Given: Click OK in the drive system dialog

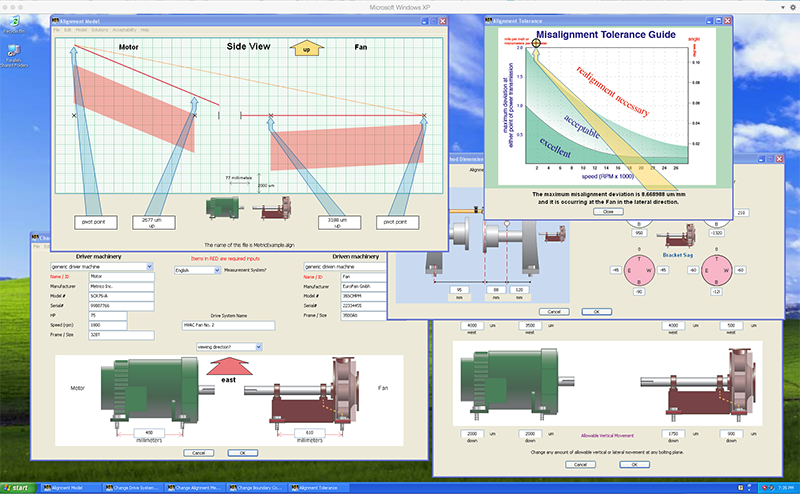Looking at the screenshot, I should 241,453.
